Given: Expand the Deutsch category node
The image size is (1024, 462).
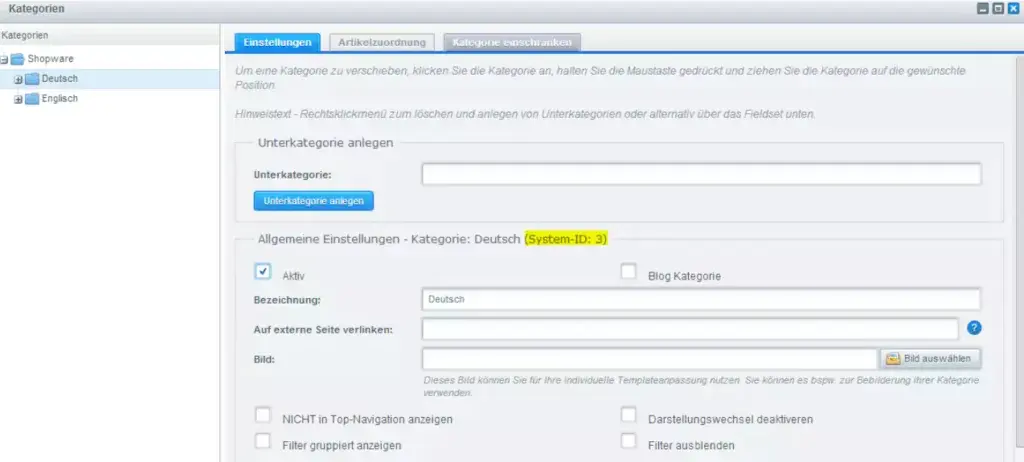Looking at the screenshot, I should 18,79.
